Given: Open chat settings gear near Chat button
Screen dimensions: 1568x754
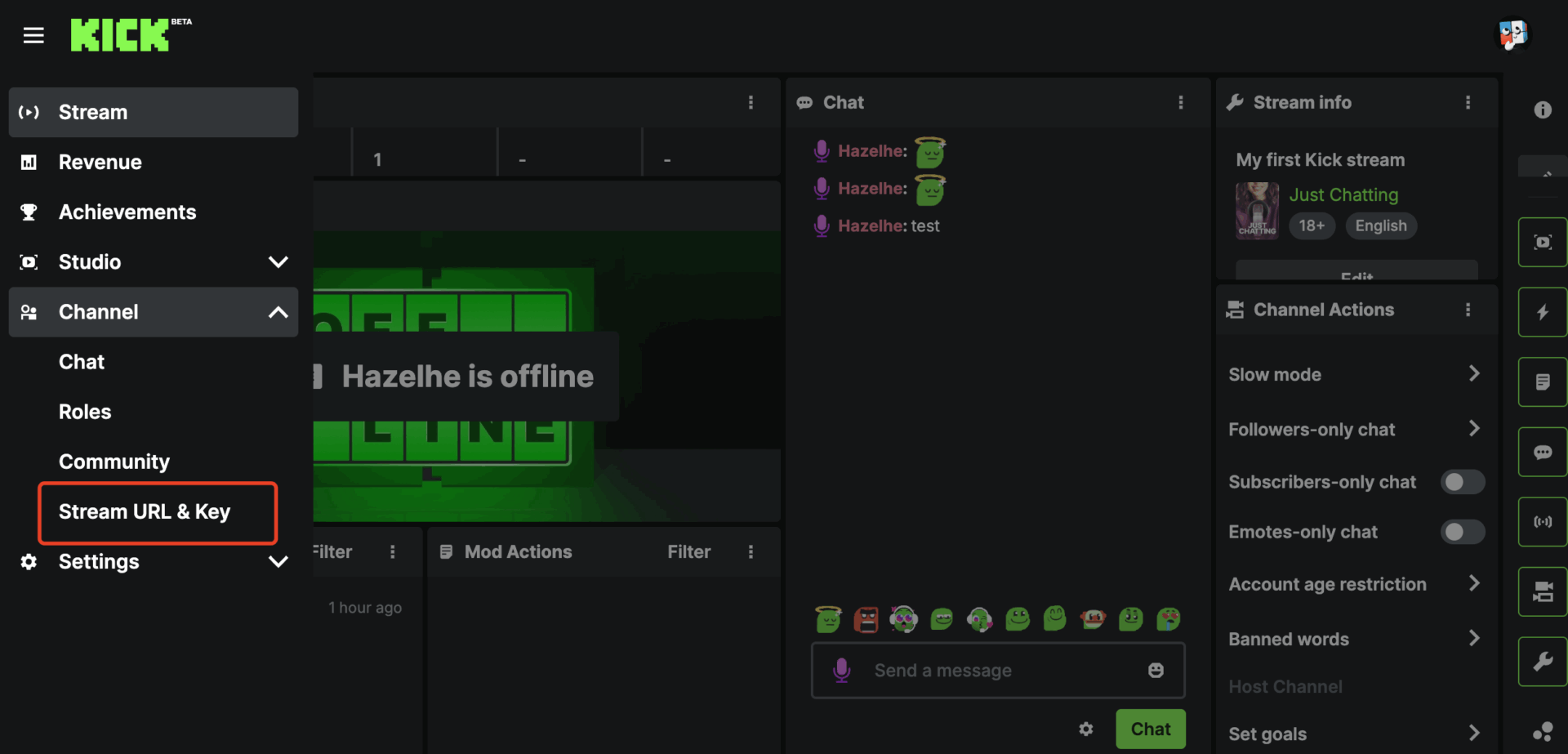Looking at the screenshot, I should tap(1086, 729).
